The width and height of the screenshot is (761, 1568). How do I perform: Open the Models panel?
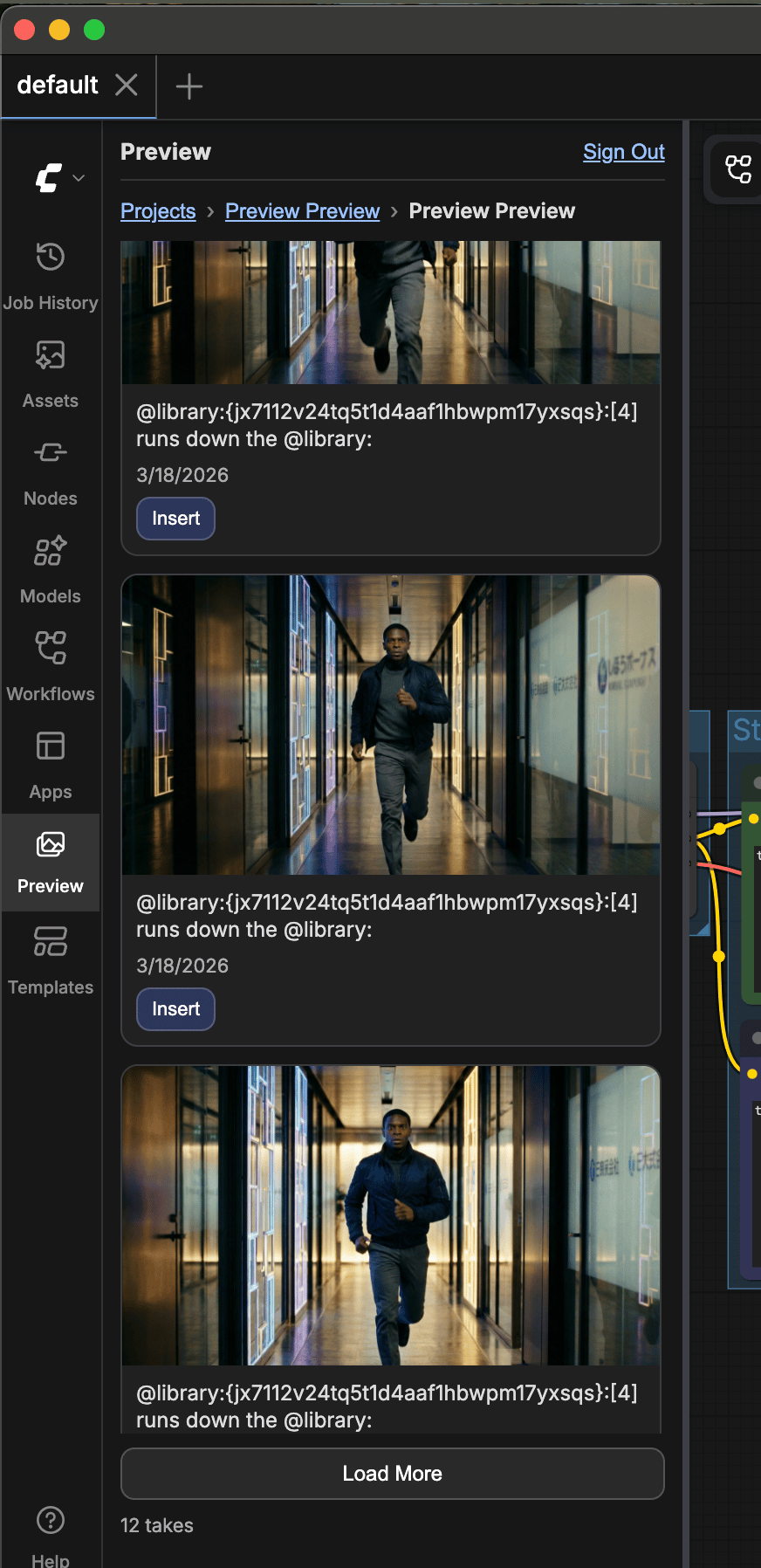pos(51,571)
